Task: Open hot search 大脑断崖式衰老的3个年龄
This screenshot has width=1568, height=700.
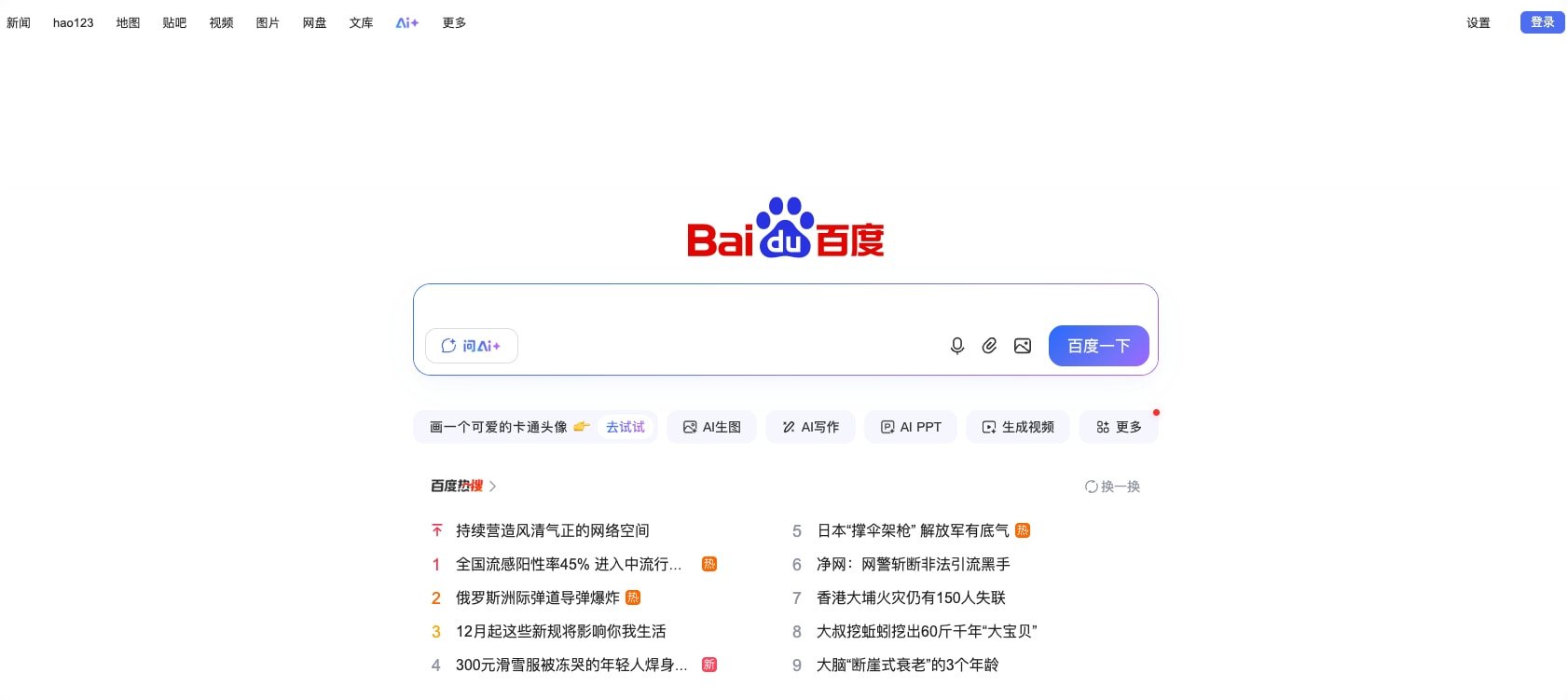Action: [x=907, y=665]
